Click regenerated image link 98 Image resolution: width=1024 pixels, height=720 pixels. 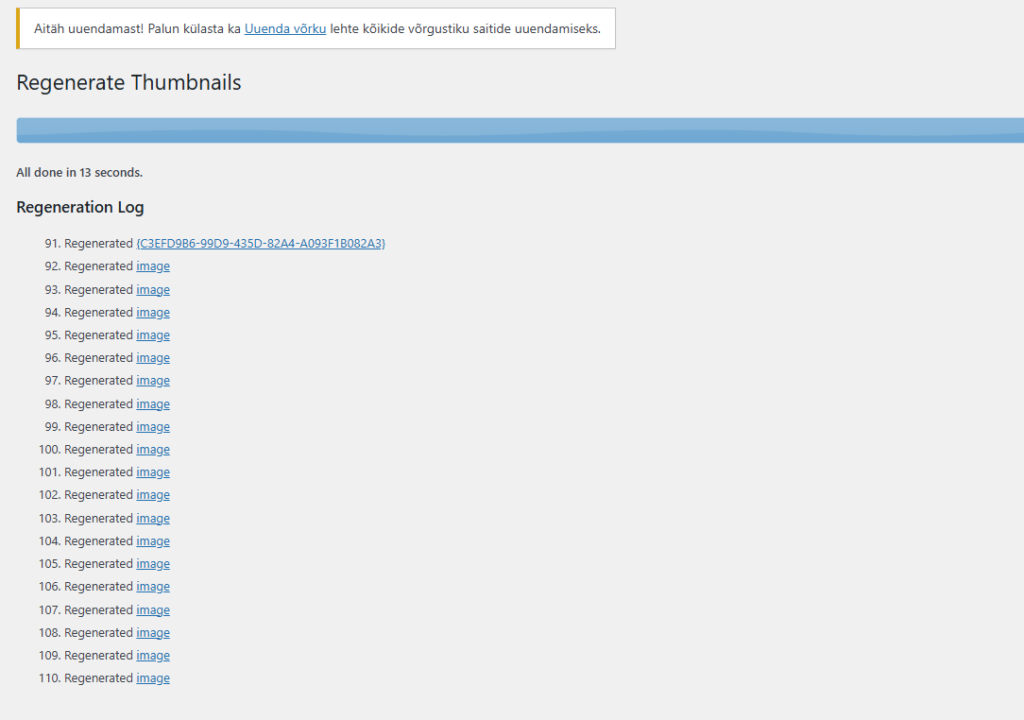153,404
